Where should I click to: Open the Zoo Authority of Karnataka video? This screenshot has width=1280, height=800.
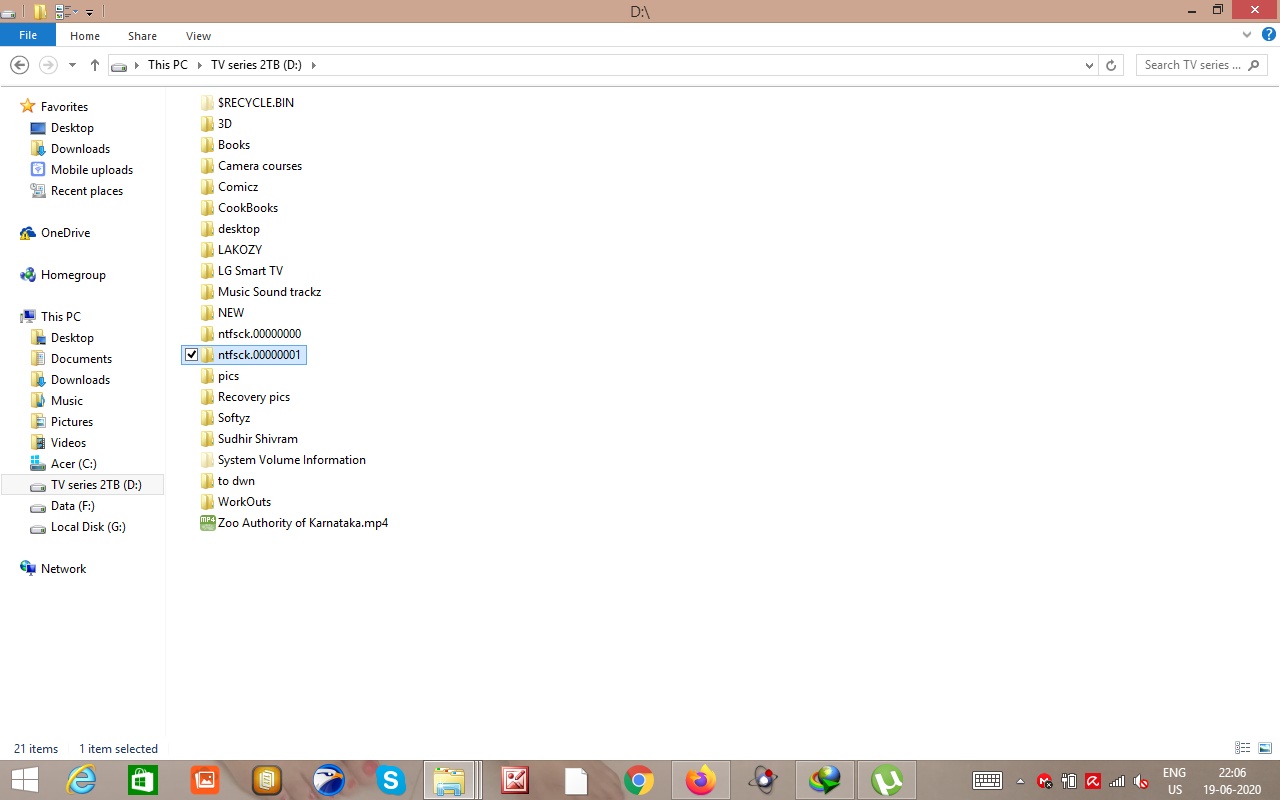[x=302, y=522]
